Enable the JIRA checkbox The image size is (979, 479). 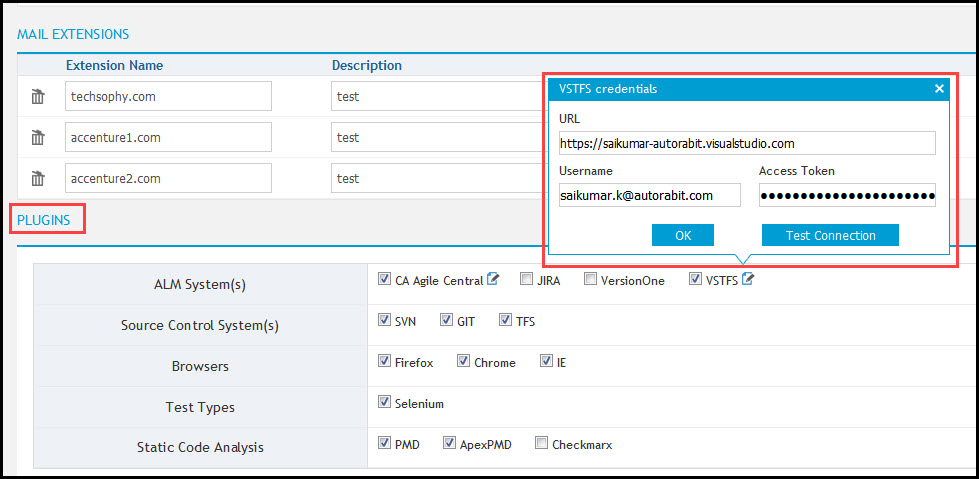526,279
